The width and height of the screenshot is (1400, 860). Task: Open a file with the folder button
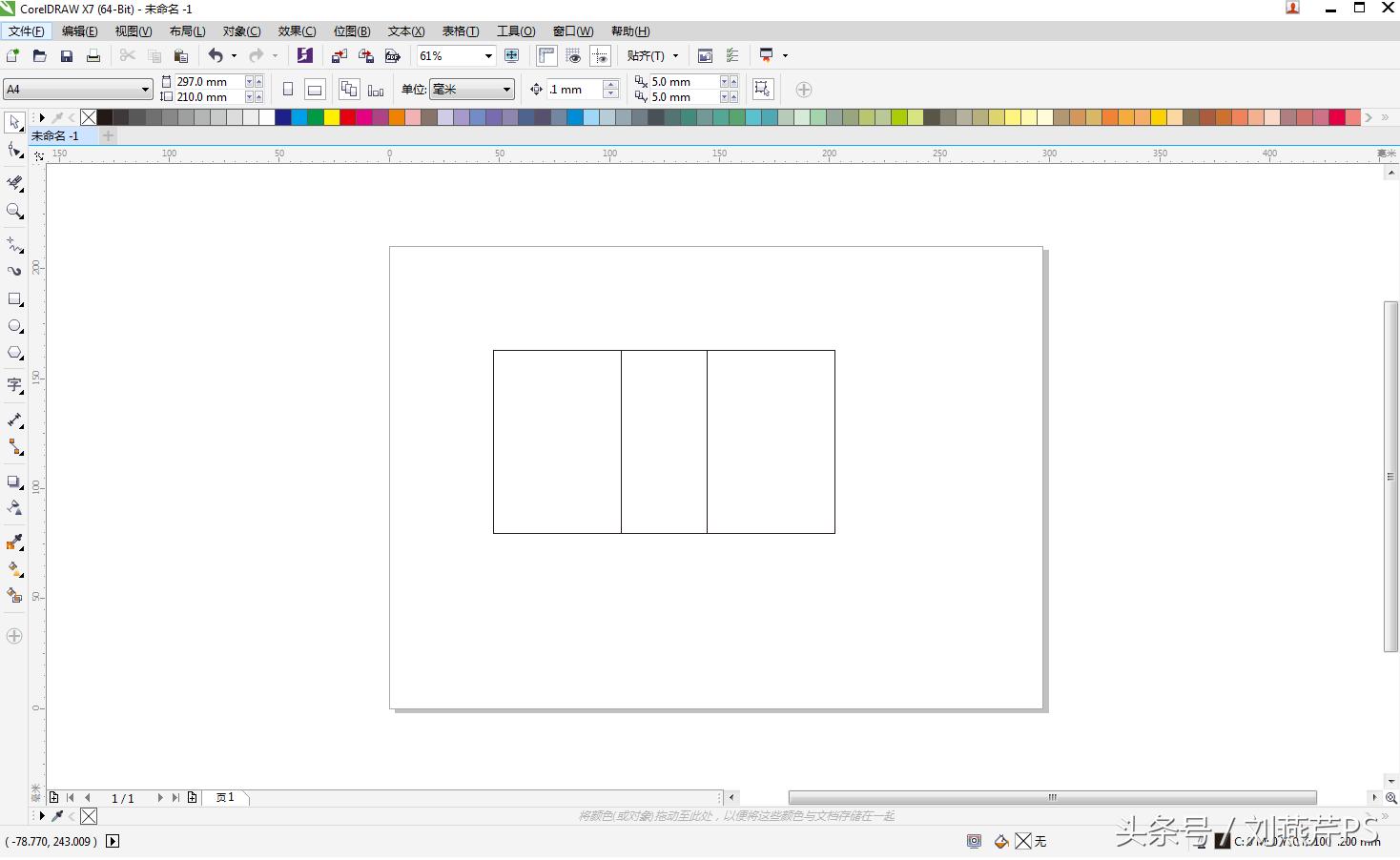coord(39,55)
